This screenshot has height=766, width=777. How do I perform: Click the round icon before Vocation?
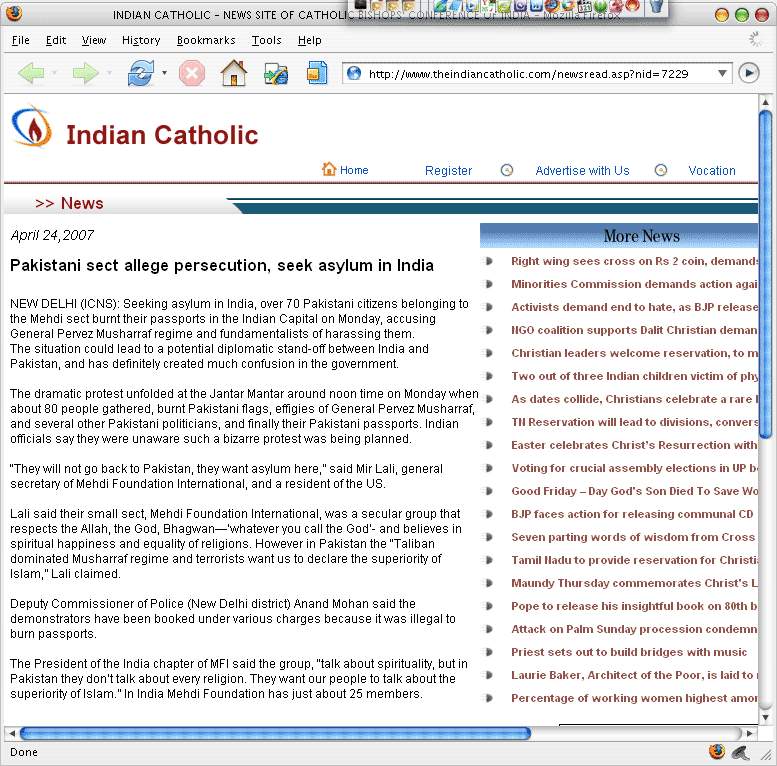(x=661, y=170)
